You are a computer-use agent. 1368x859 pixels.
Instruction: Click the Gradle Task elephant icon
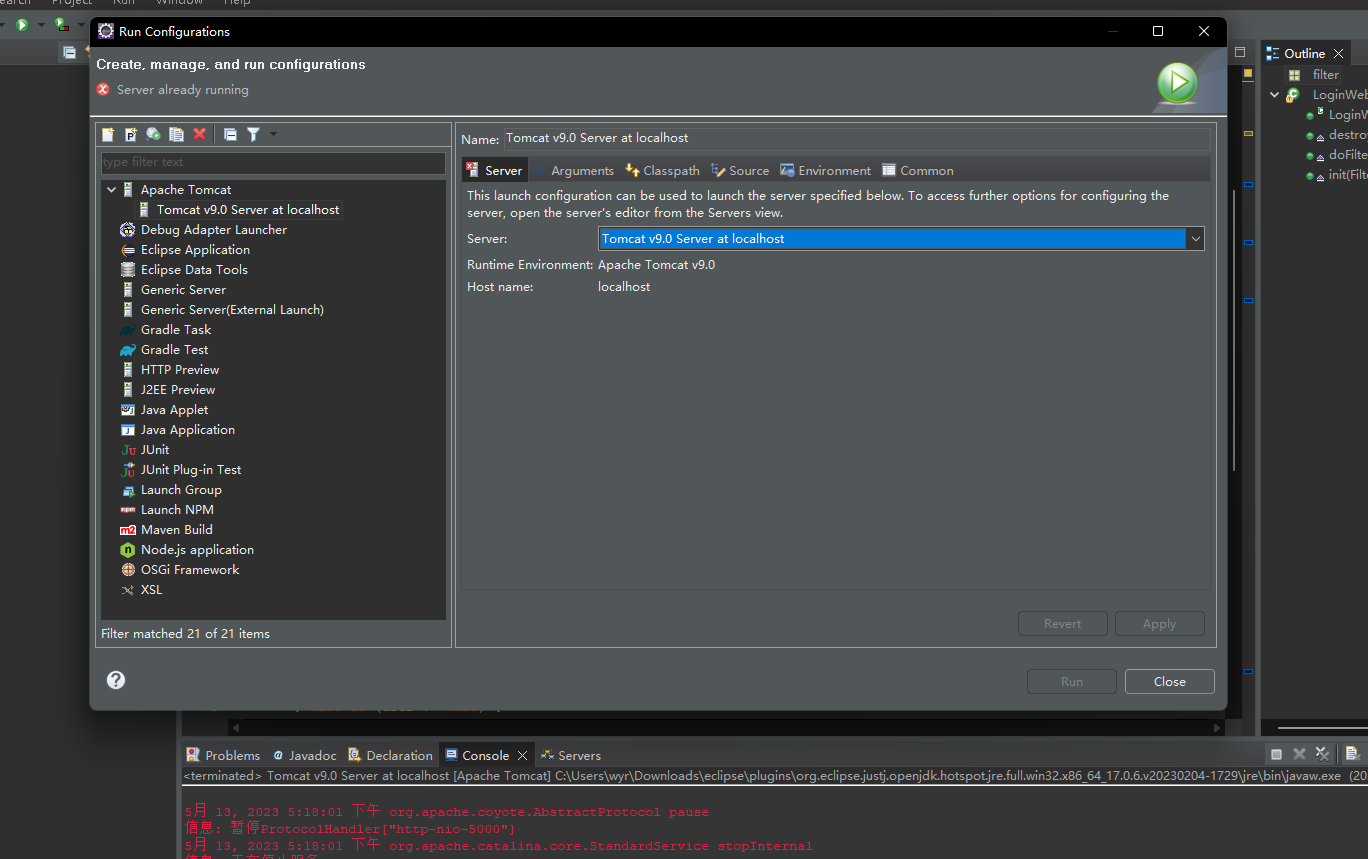pyautogui.click(x=128, y=329)
